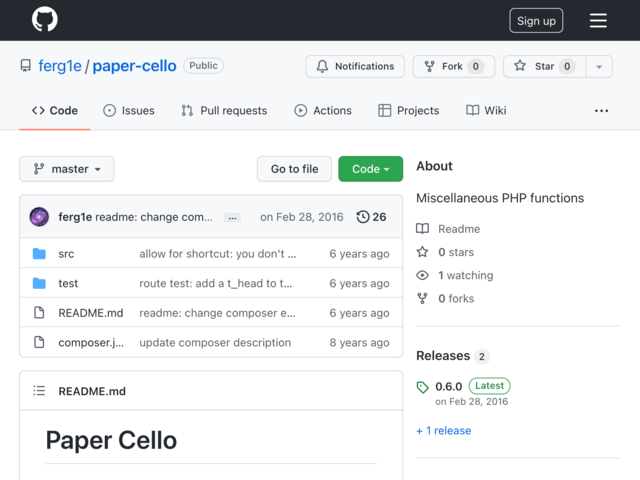Open the test folder
The image size is (640, 480).
pyautogui.click(x=68, y=283)
